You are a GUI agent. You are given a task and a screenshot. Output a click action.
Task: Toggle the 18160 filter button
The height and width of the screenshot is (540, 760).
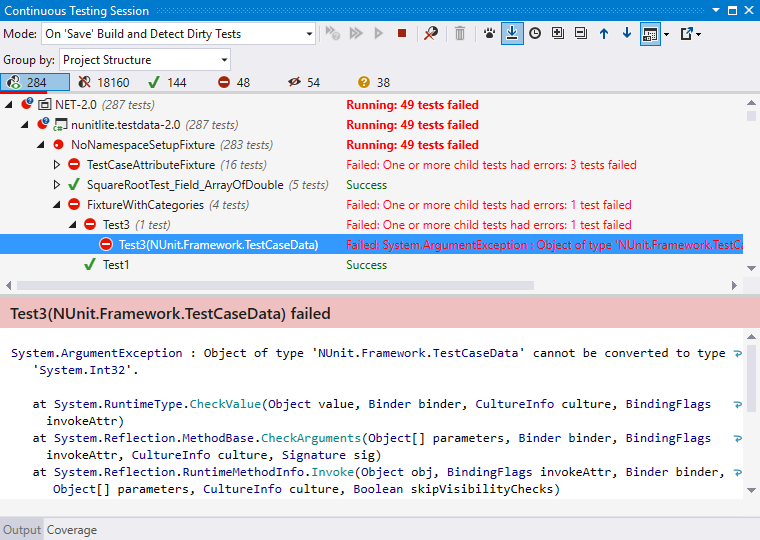tap(104, 82)
